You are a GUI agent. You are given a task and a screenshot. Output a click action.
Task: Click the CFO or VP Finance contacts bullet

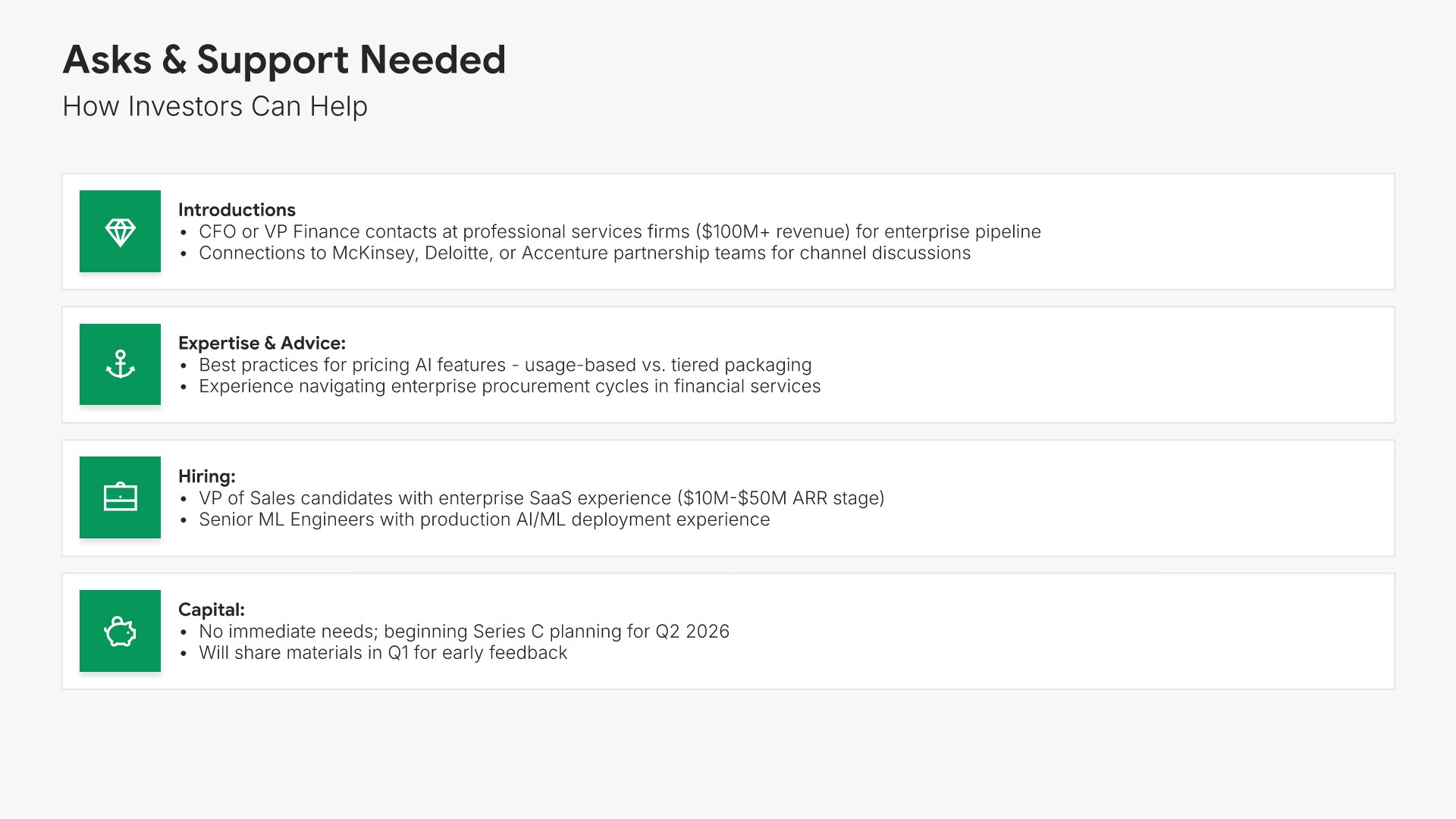[619, 232]
